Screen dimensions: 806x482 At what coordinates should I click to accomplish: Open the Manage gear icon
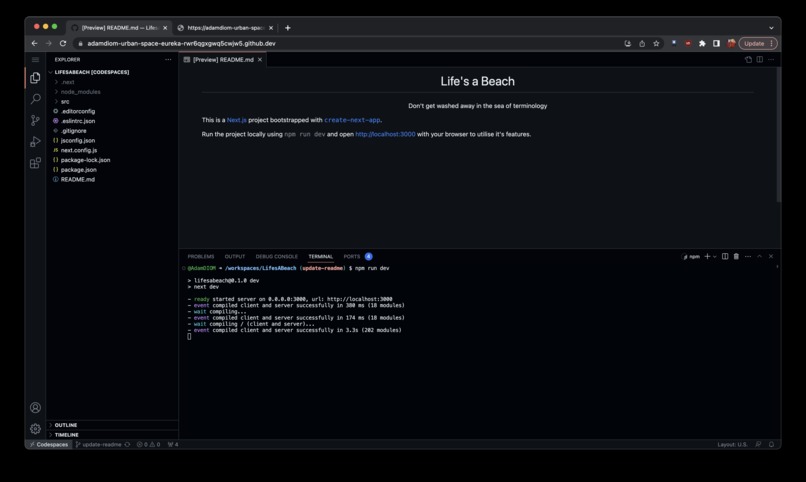[35, 429]
